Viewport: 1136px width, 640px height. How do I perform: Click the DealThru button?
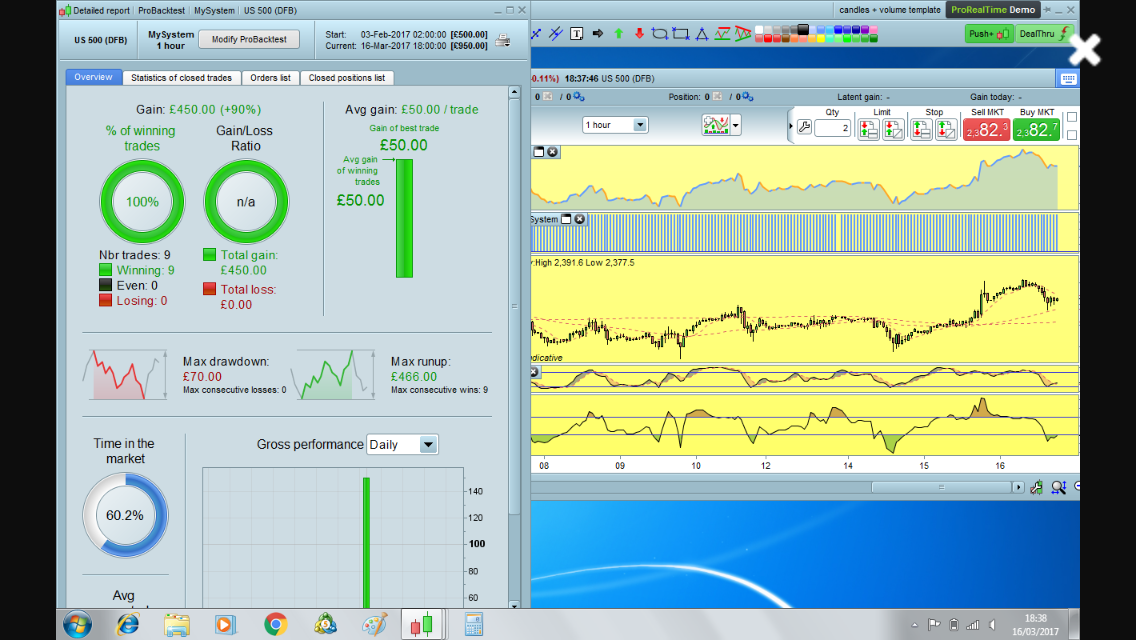pyautogui.click(x=1044, y=33)
